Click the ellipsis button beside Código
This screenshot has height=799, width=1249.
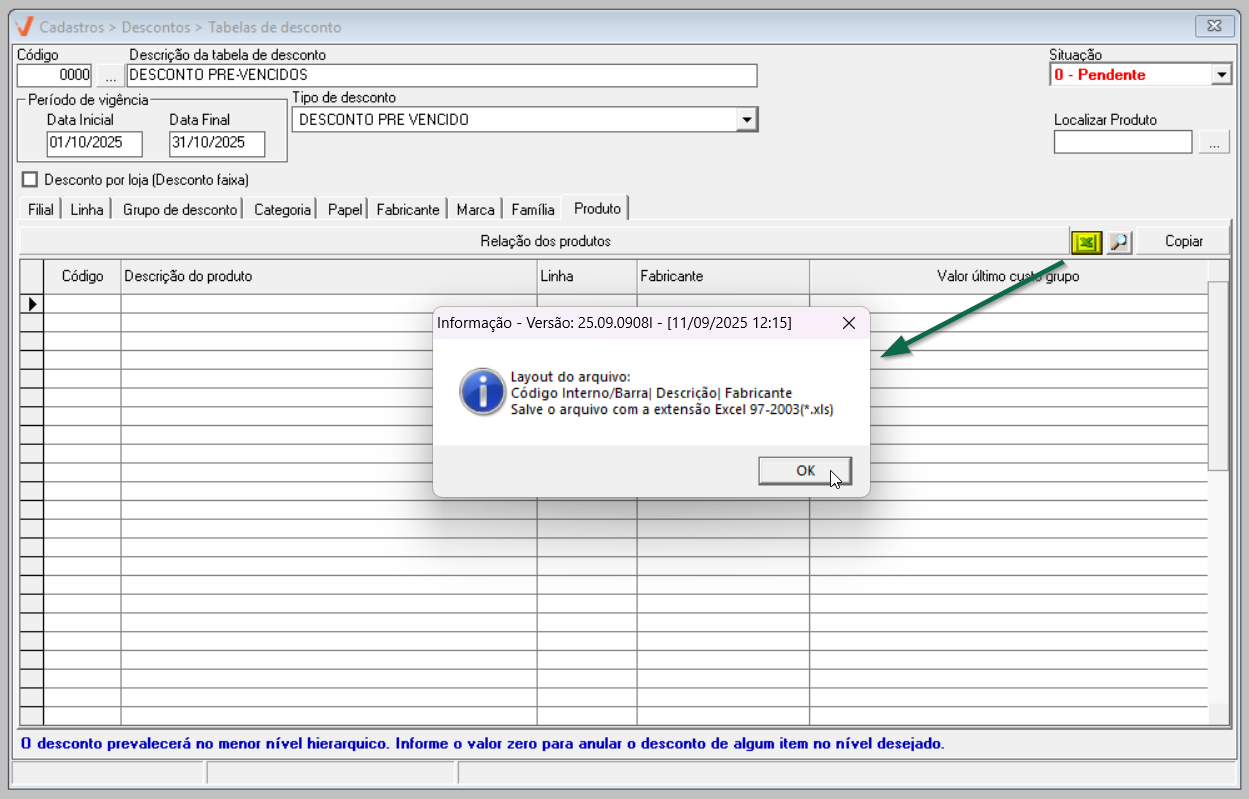pyautogui.click(x=110, y=76)
